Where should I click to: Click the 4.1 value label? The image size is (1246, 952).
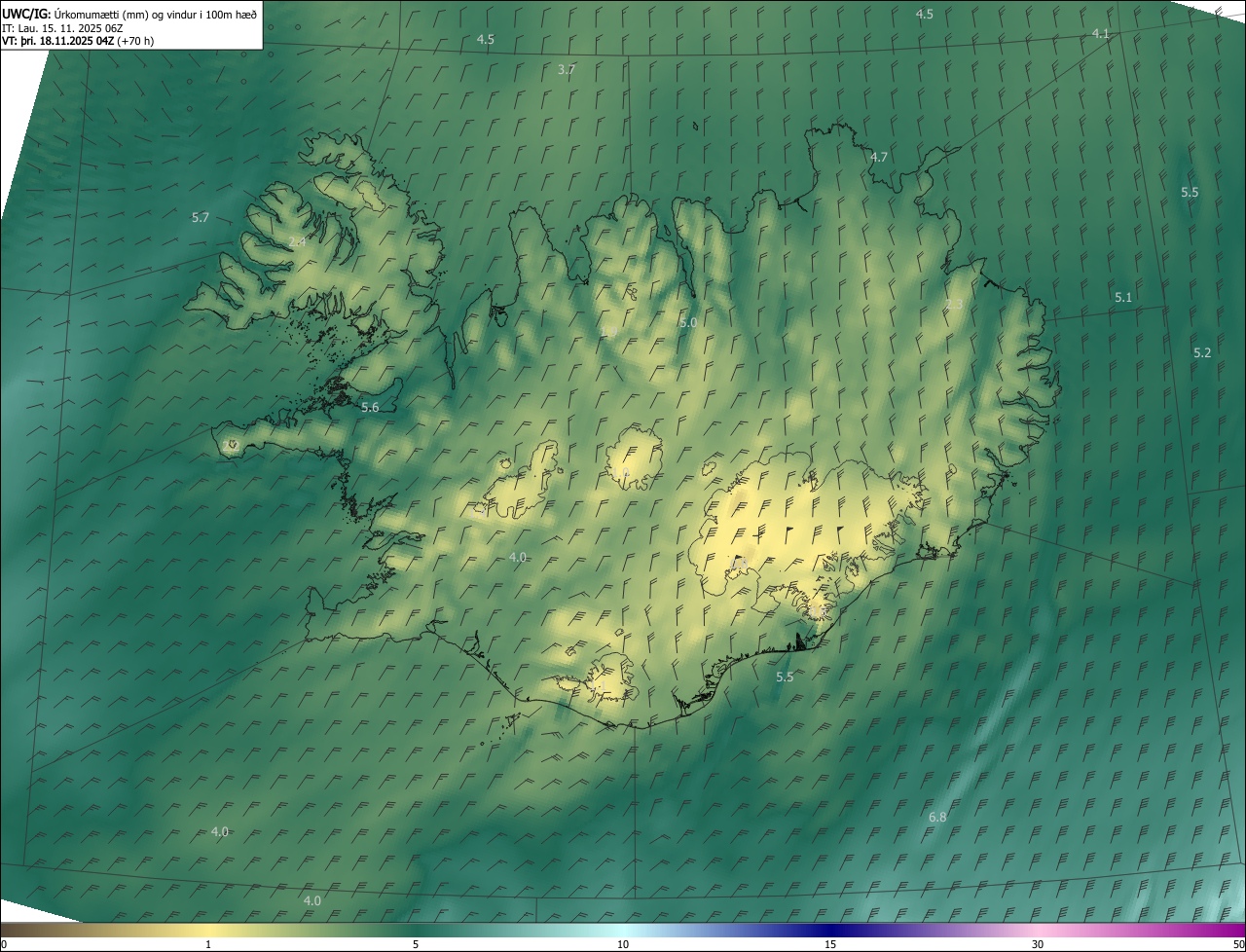1100,33
